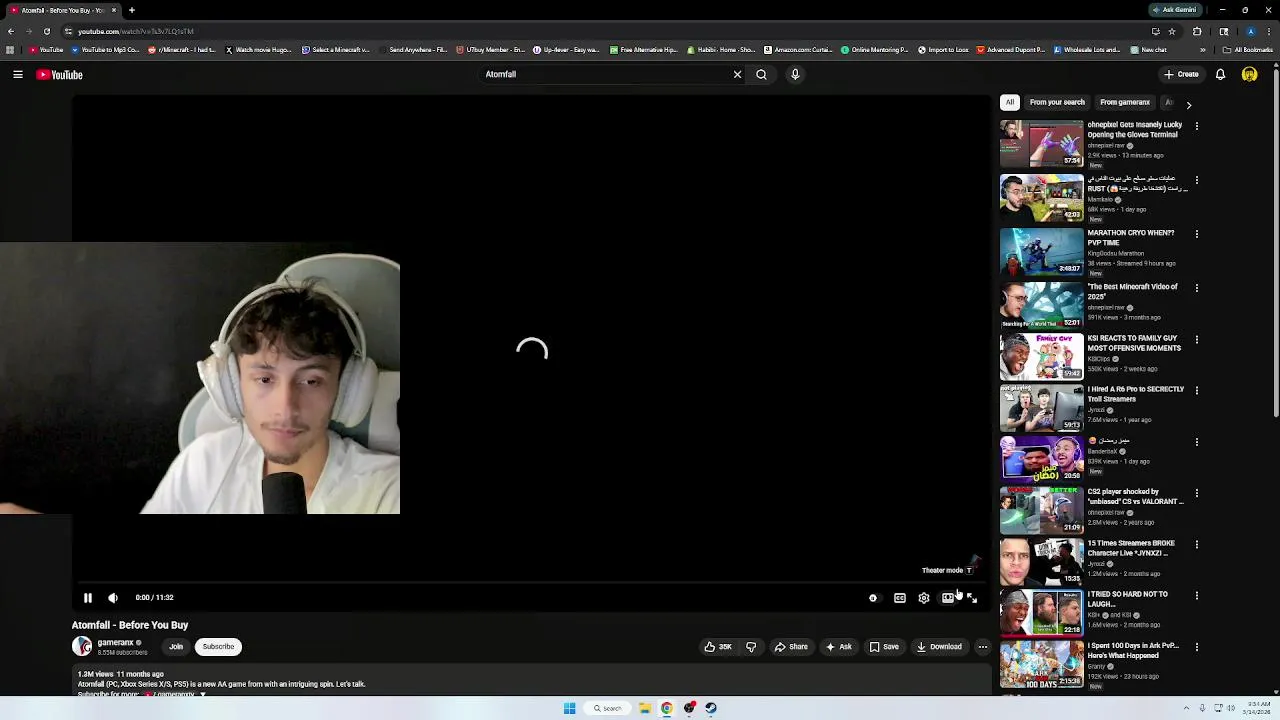Bookmark this page with star icon
This screenshot has width=1280, height=720.
pos(1172,31)
